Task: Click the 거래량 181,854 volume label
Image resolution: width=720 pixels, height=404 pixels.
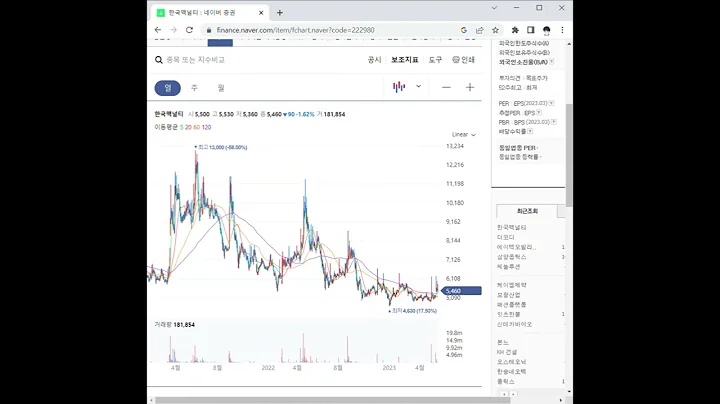Action: click(x=174, y=325)
